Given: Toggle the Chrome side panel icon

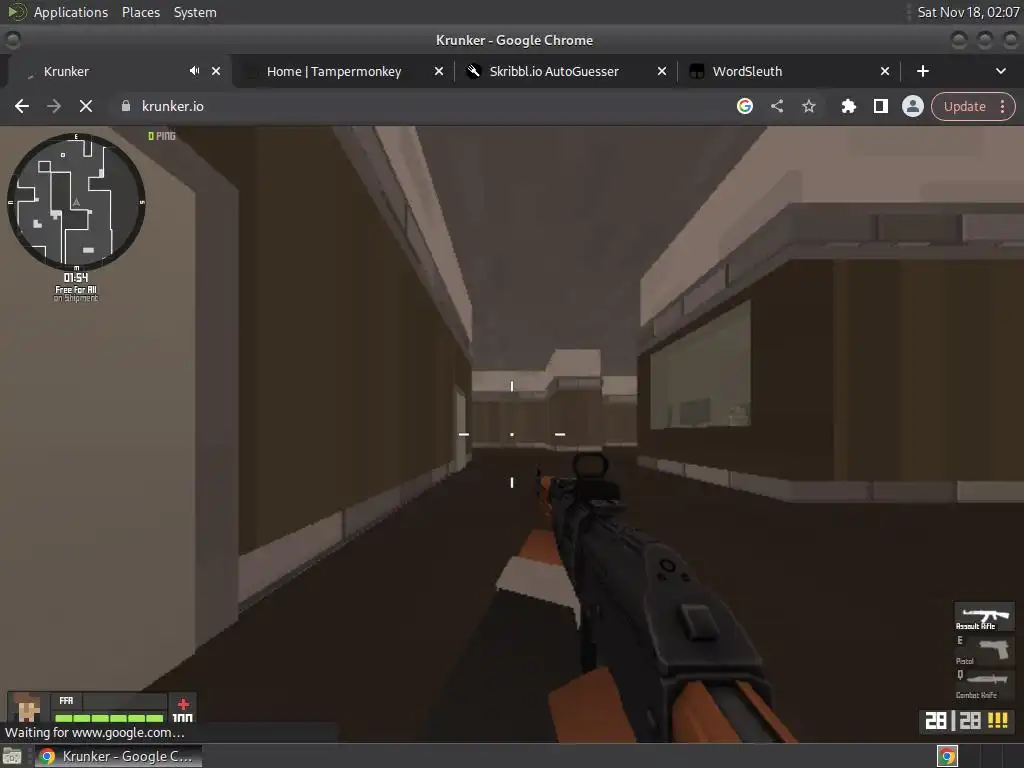Looking at the screenshot, I should 880,106.
